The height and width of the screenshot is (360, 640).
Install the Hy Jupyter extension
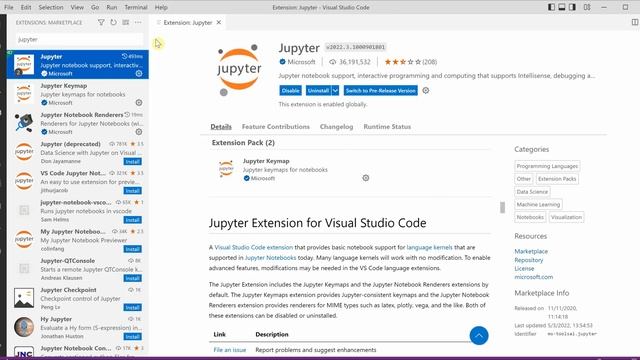[133, 337]
